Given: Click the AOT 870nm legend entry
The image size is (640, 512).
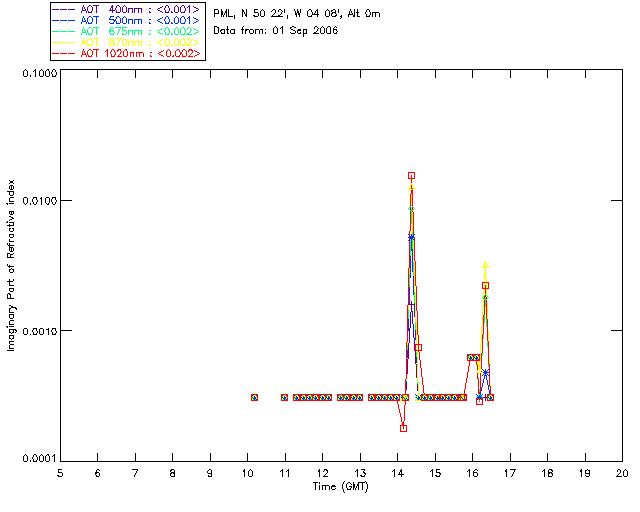Looking at the screenshot, I should point(127,42).
